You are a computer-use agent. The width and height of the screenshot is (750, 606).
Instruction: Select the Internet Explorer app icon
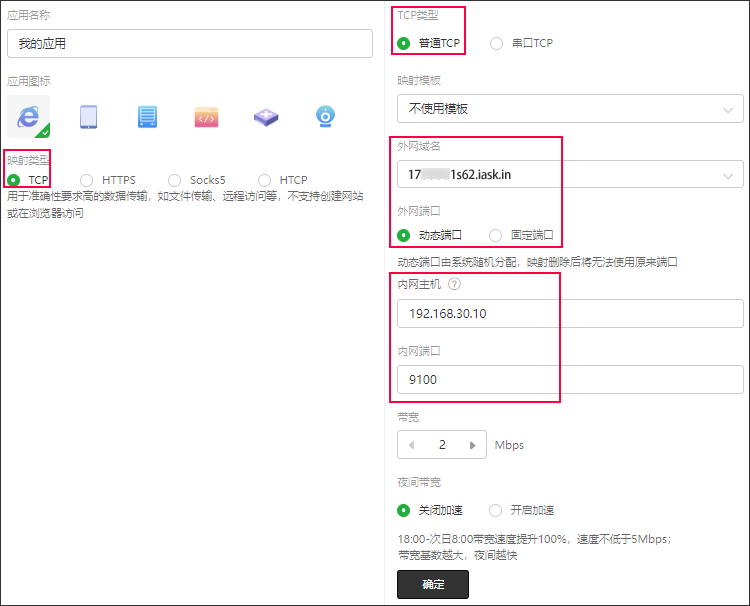(x=29, y=116)
